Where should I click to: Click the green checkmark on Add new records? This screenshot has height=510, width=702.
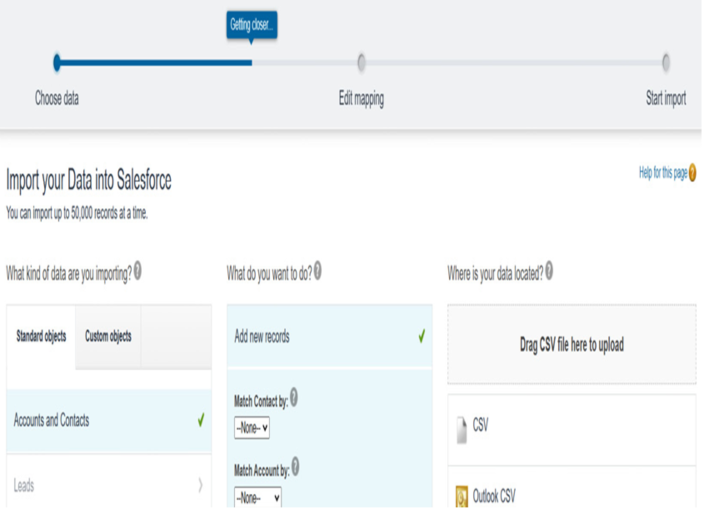(x=422, y=336)
